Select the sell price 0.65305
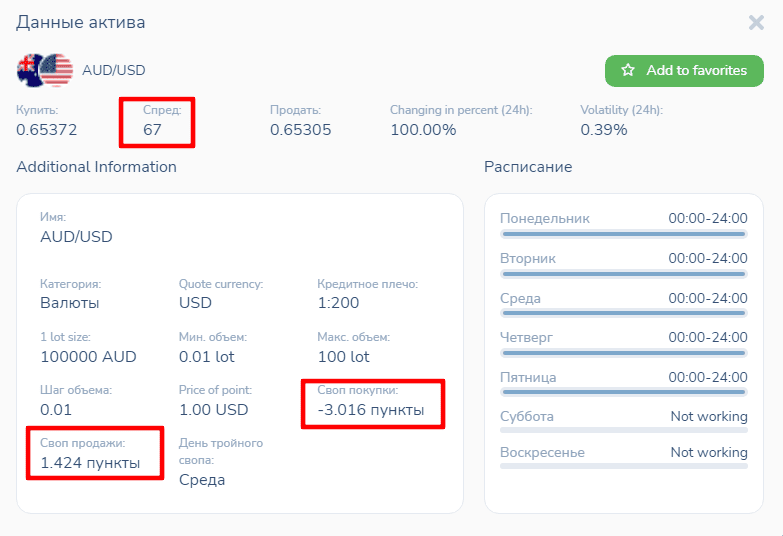Viewport: 783px width, 536px height. coord(301,130)
